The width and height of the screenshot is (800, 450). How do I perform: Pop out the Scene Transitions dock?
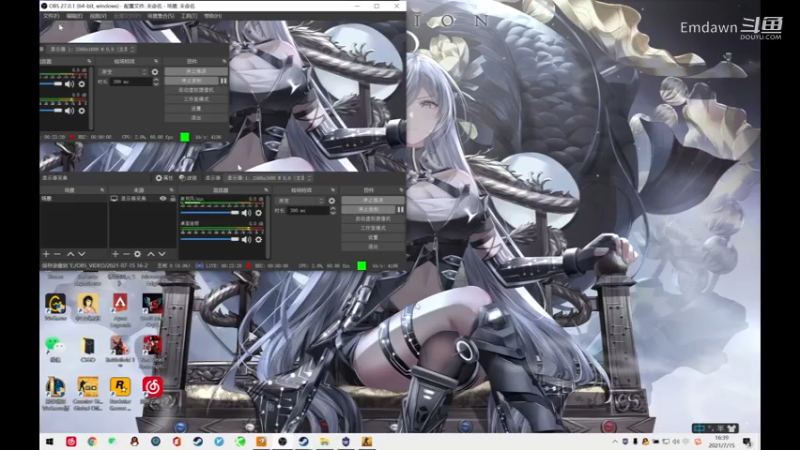coord(333,190)
